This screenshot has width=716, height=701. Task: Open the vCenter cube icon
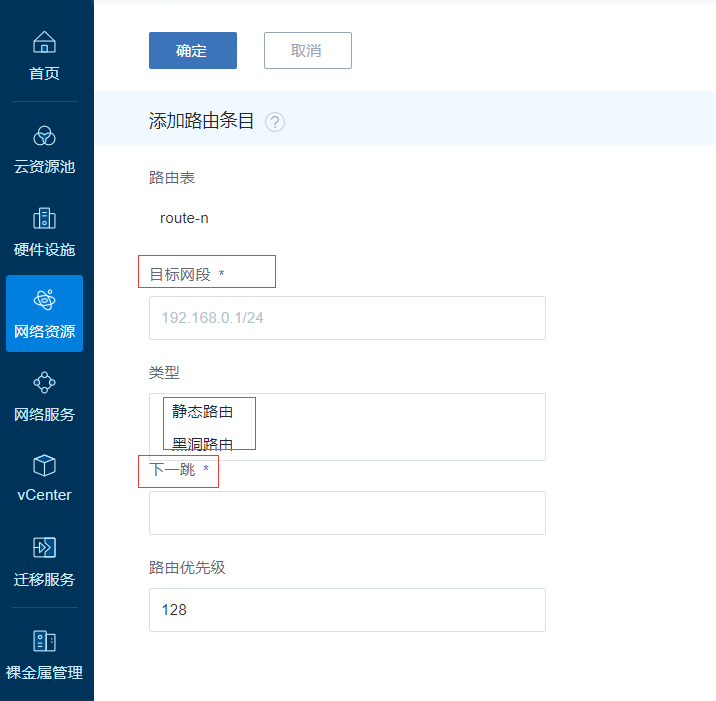[44, 465]
